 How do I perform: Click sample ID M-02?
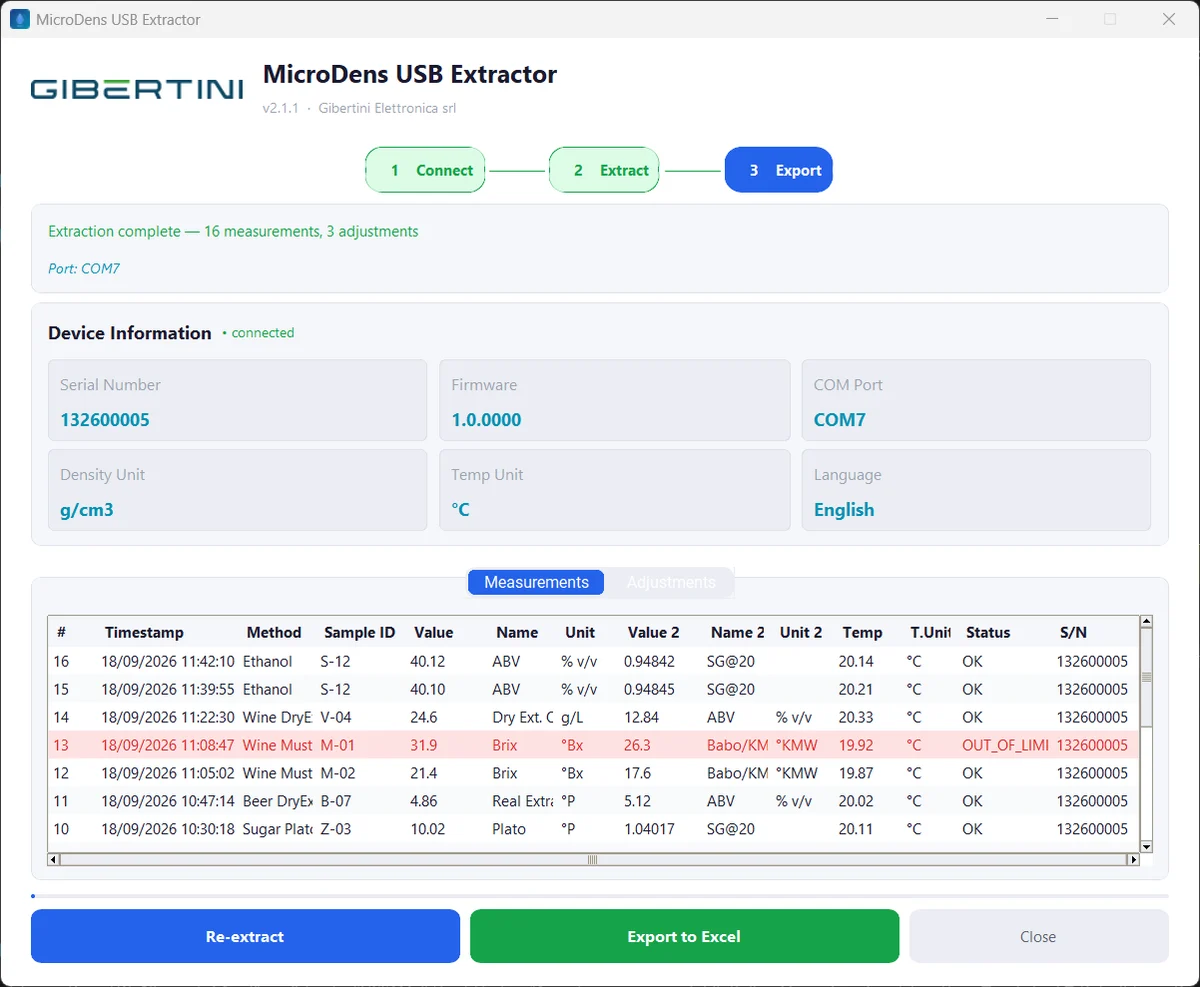tap(337, 773)
